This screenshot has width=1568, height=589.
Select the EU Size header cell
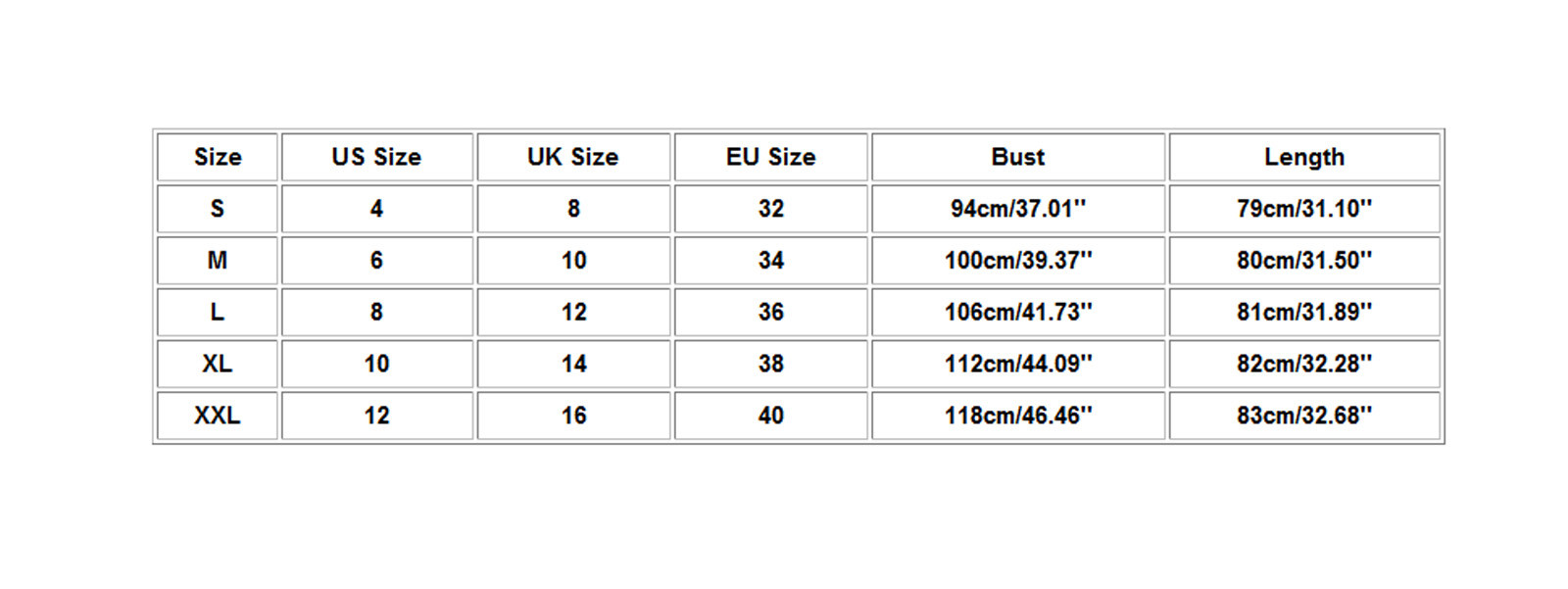(770, 157)
